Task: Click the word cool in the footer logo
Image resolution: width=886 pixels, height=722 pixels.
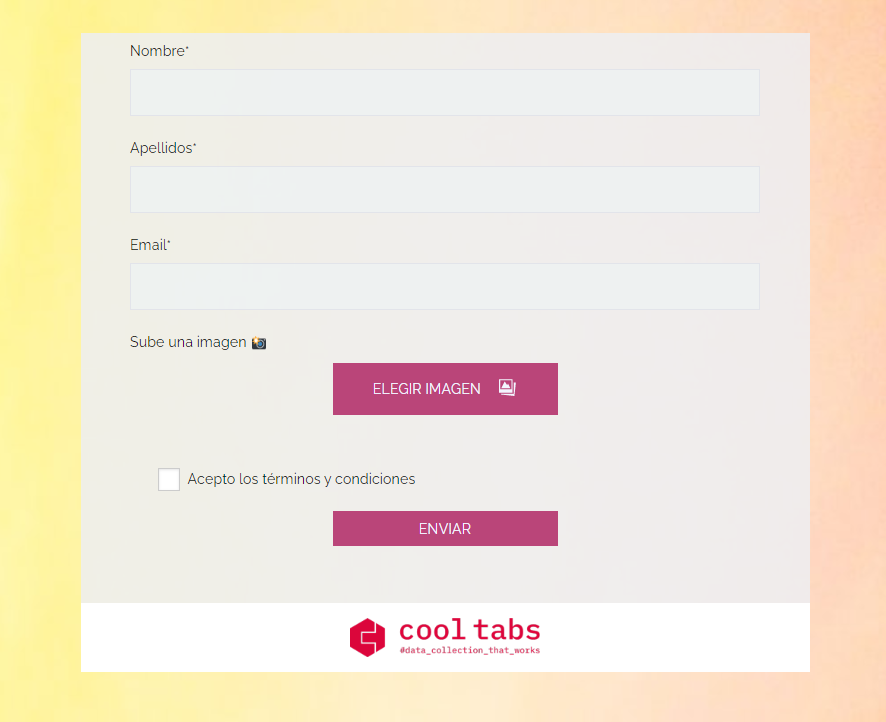Action: click(x=432, y=630)
